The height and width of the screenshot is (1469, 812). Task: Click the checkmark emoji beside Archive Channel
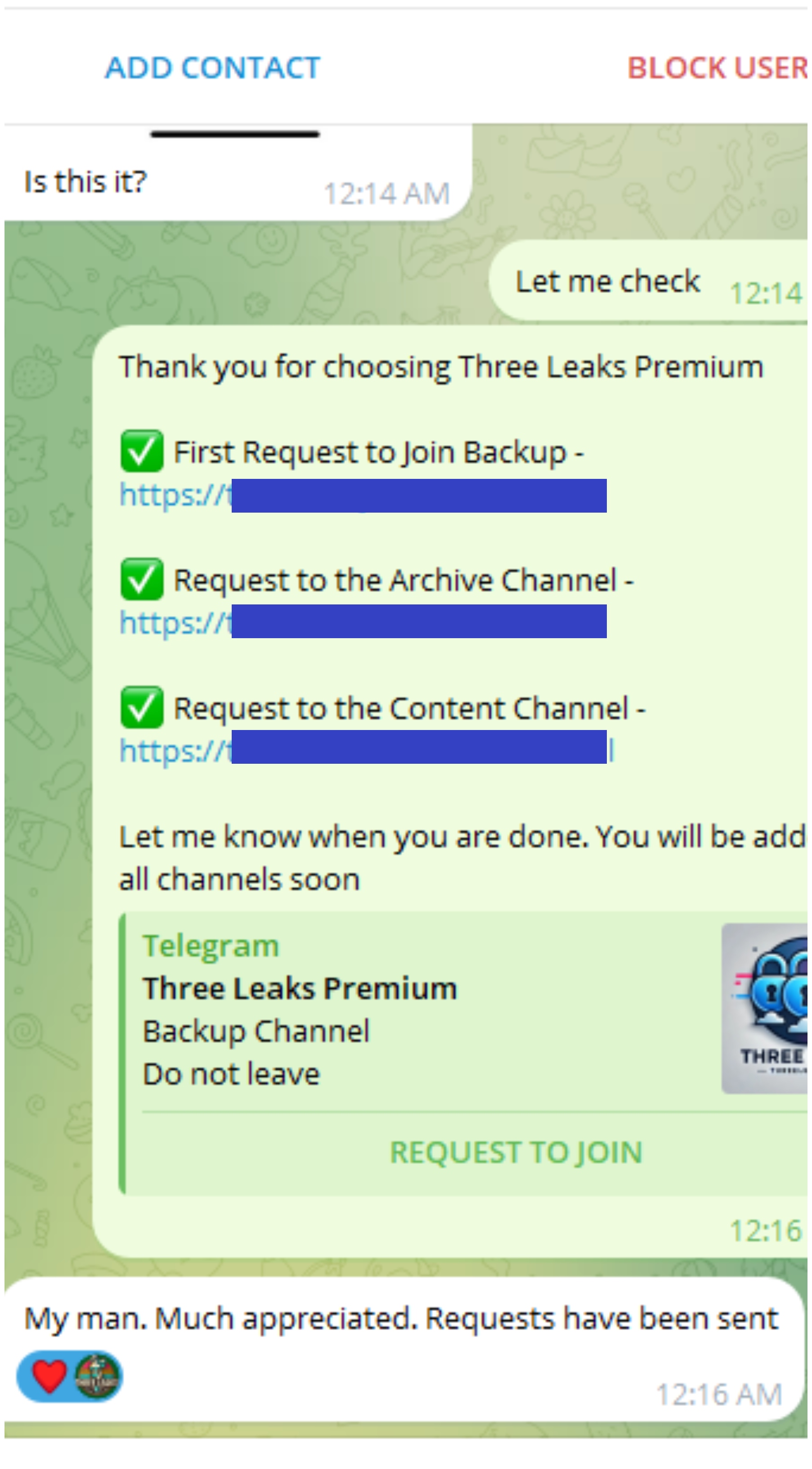point(142,579)
